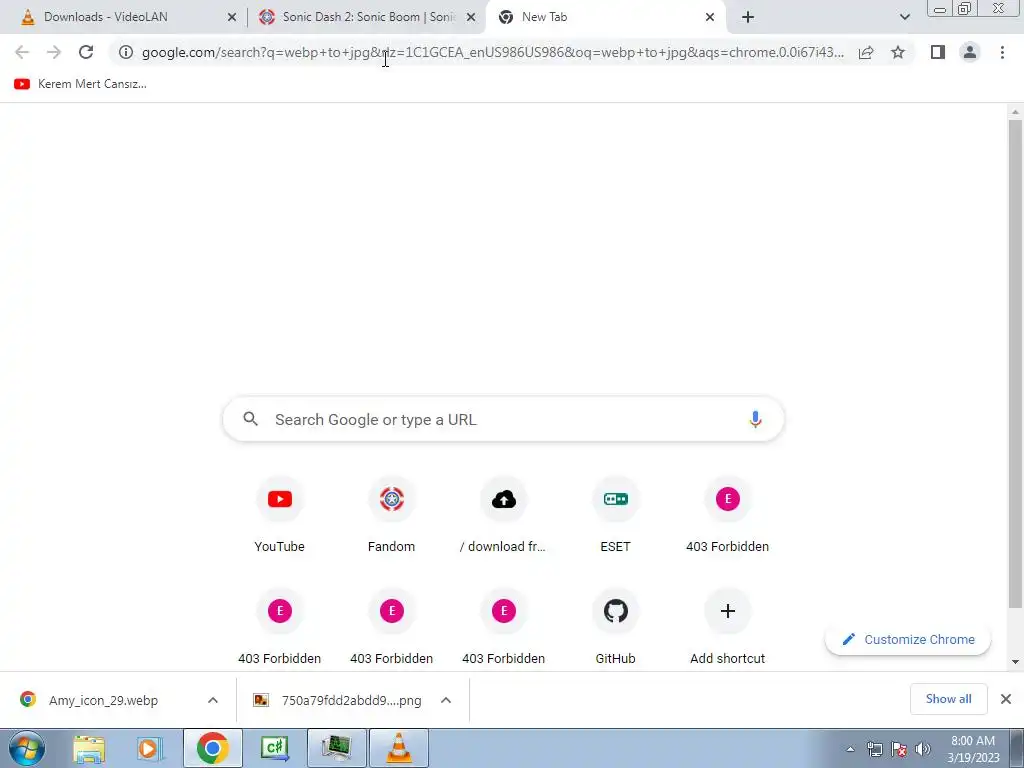1024x768 pixels.
Task: Reload the current page
Action: click(86, 52)
